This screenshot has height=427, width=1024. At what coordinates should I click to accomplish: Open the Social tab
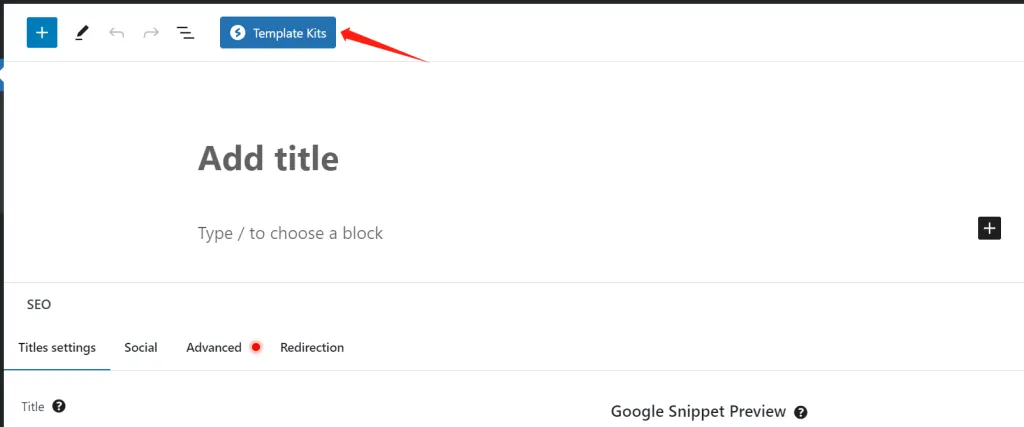[141, 348]
